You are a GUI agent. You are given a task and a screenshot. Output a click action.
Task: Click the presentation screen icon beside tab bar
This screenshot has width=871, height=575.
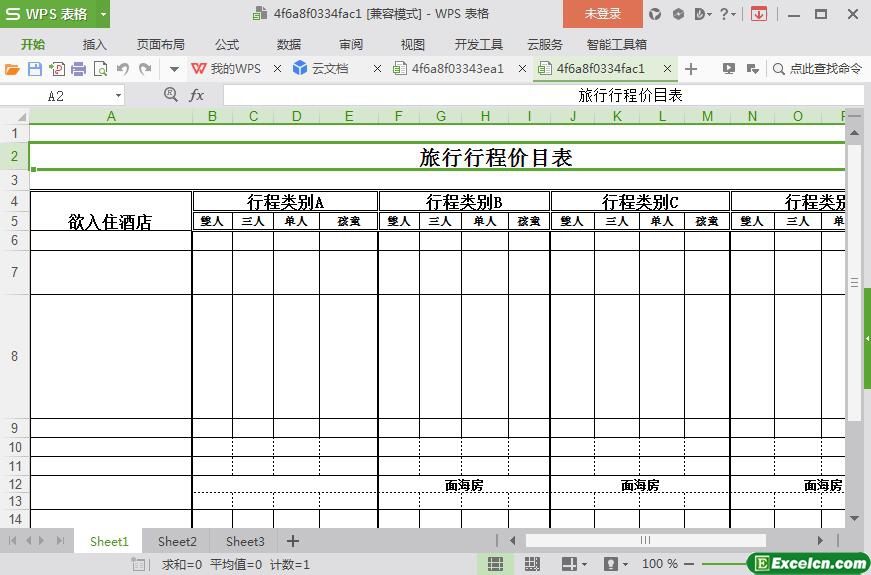(729, 69)
